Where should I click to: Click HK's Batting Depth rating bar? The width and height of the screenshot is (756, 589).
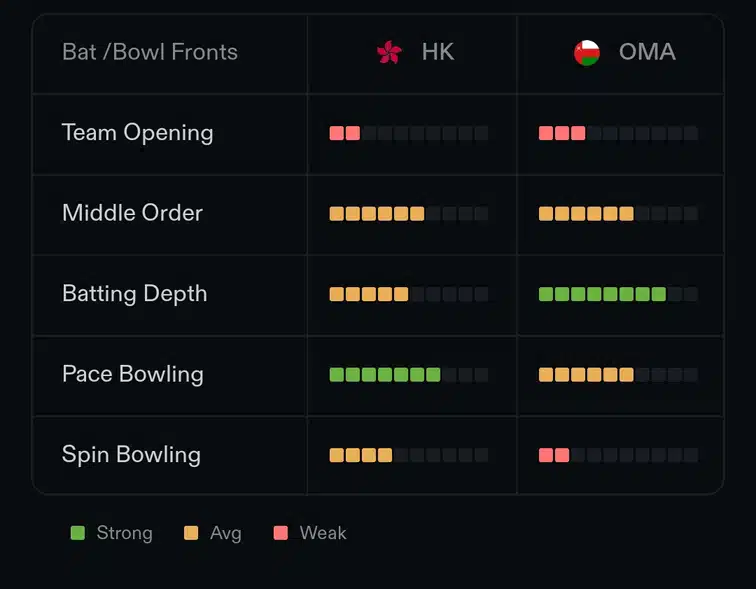409,294
